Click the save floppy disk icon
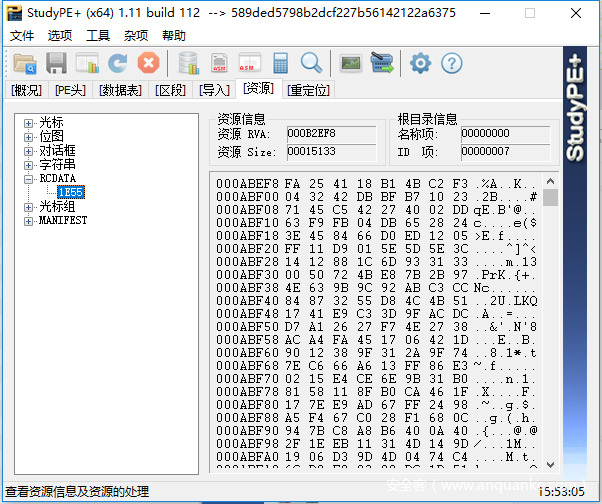The width and height of the screenshot is (602, 504). point(56,64)
